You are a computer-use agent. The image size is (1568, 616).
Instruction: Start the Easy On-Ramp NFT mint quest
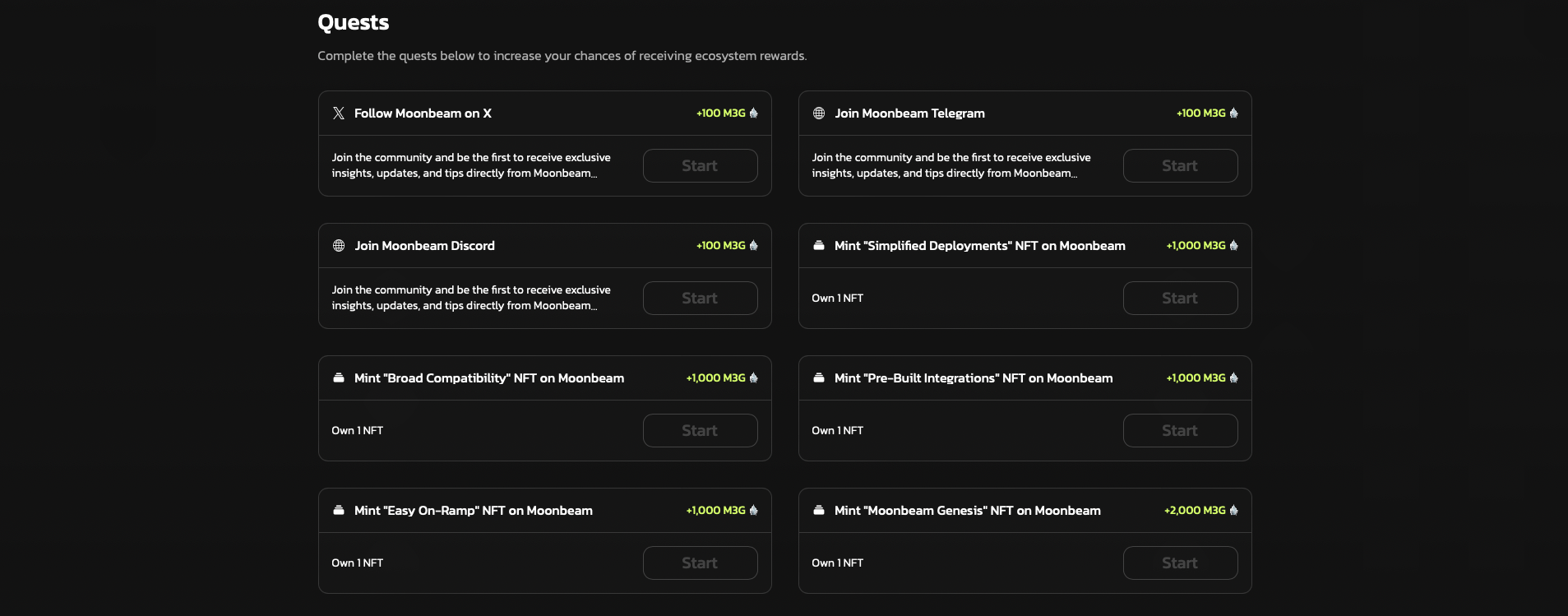[701, 563]
